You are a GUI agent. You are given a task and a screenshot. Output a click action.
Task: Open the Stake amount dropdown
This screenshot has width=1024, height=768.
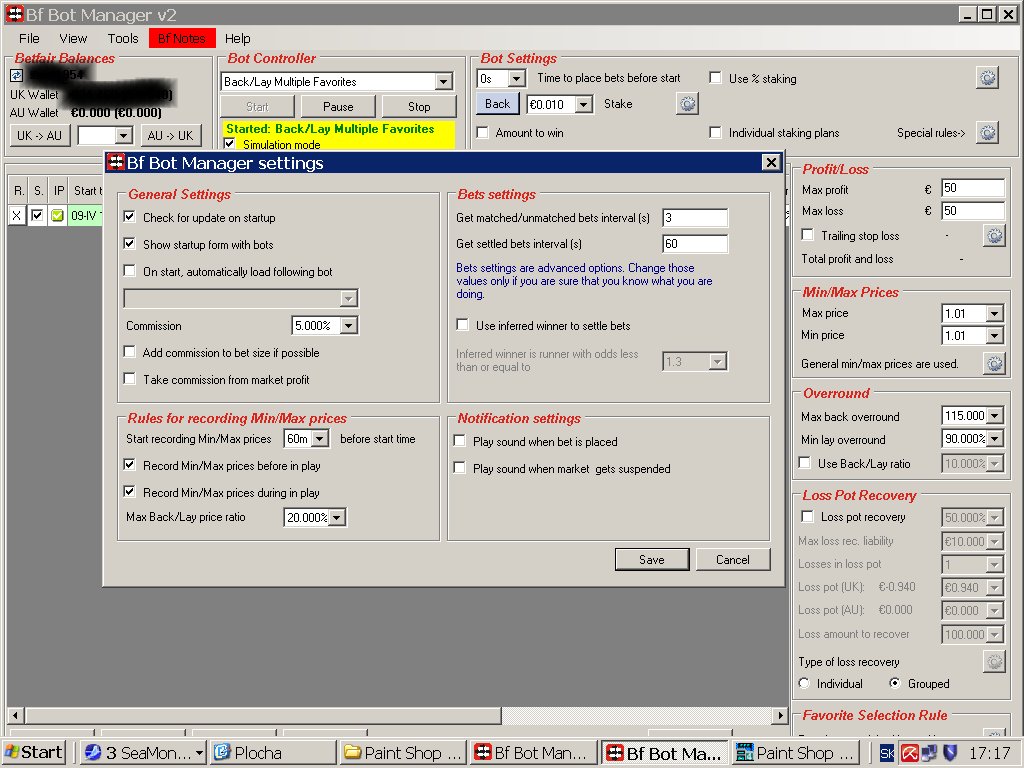(584, 104)
